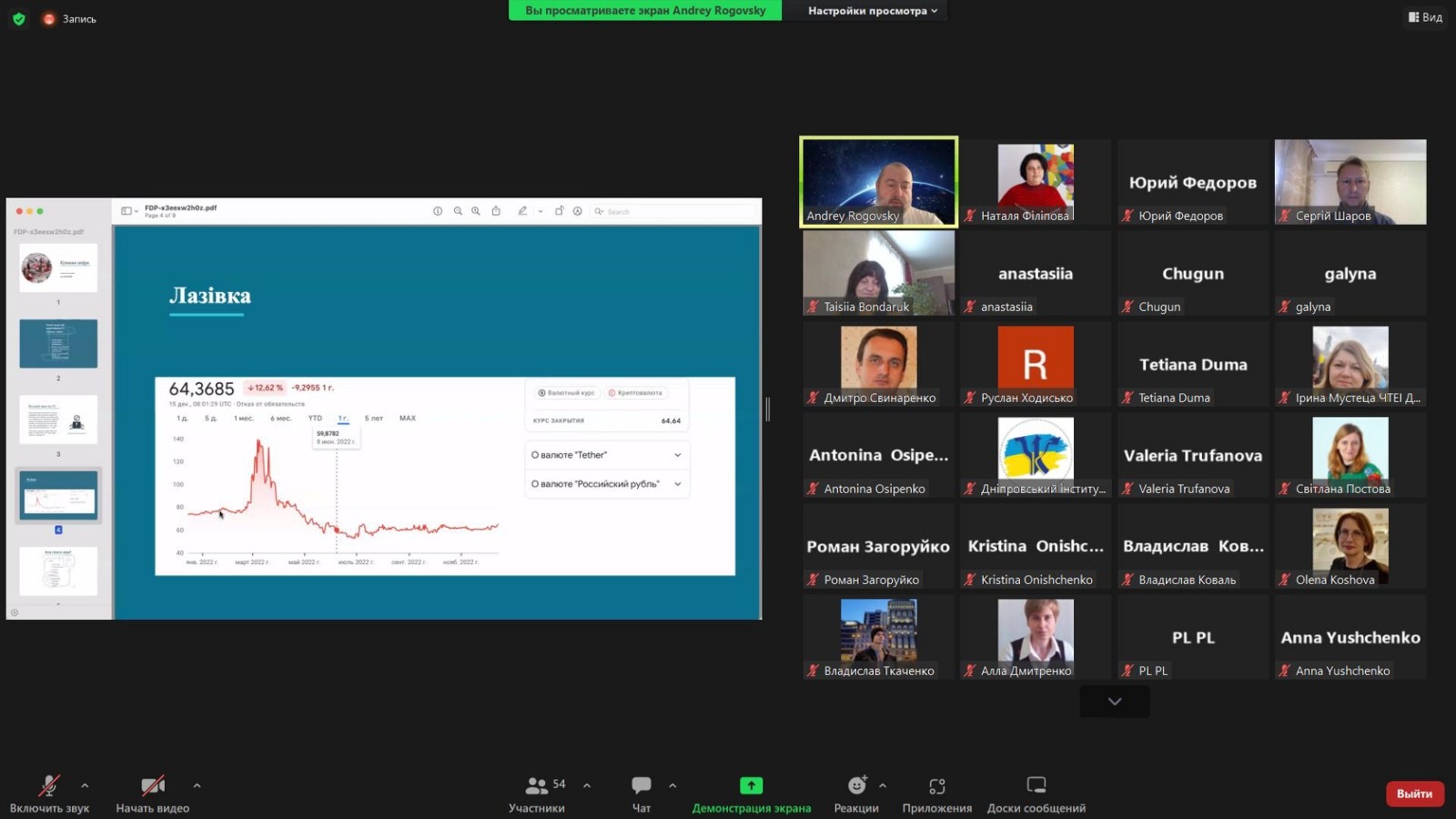
Task: Open the Apps icon (Приложения)
Action: point(936,785)
